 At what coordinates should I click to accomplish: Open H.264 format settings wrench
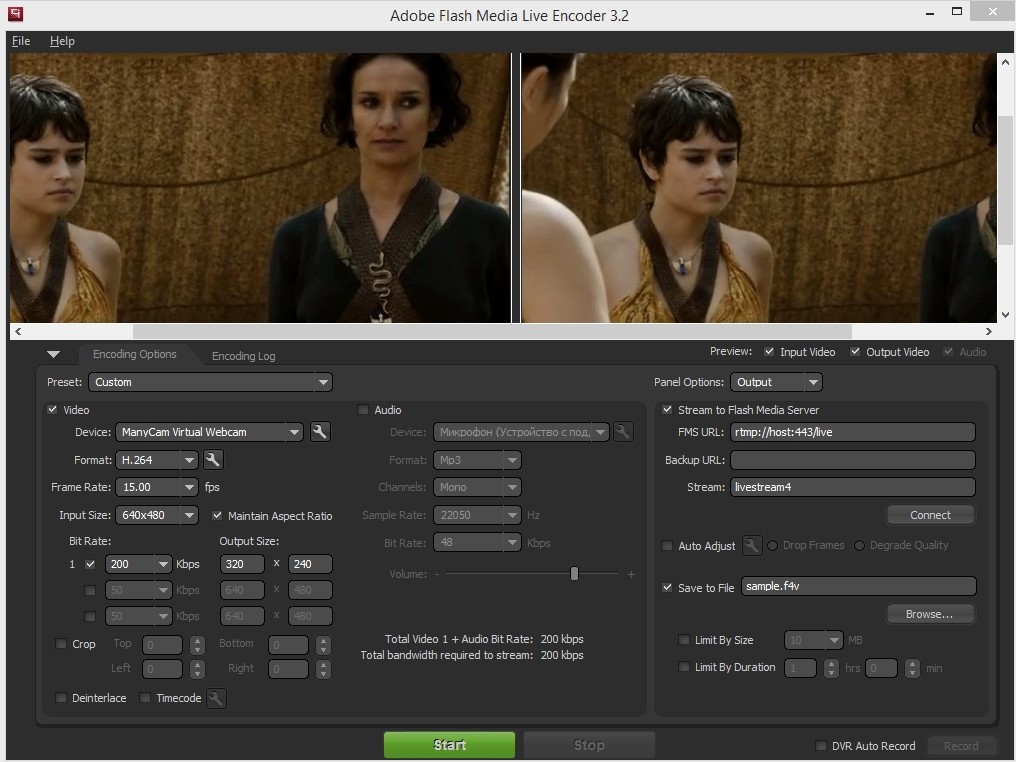213,459
